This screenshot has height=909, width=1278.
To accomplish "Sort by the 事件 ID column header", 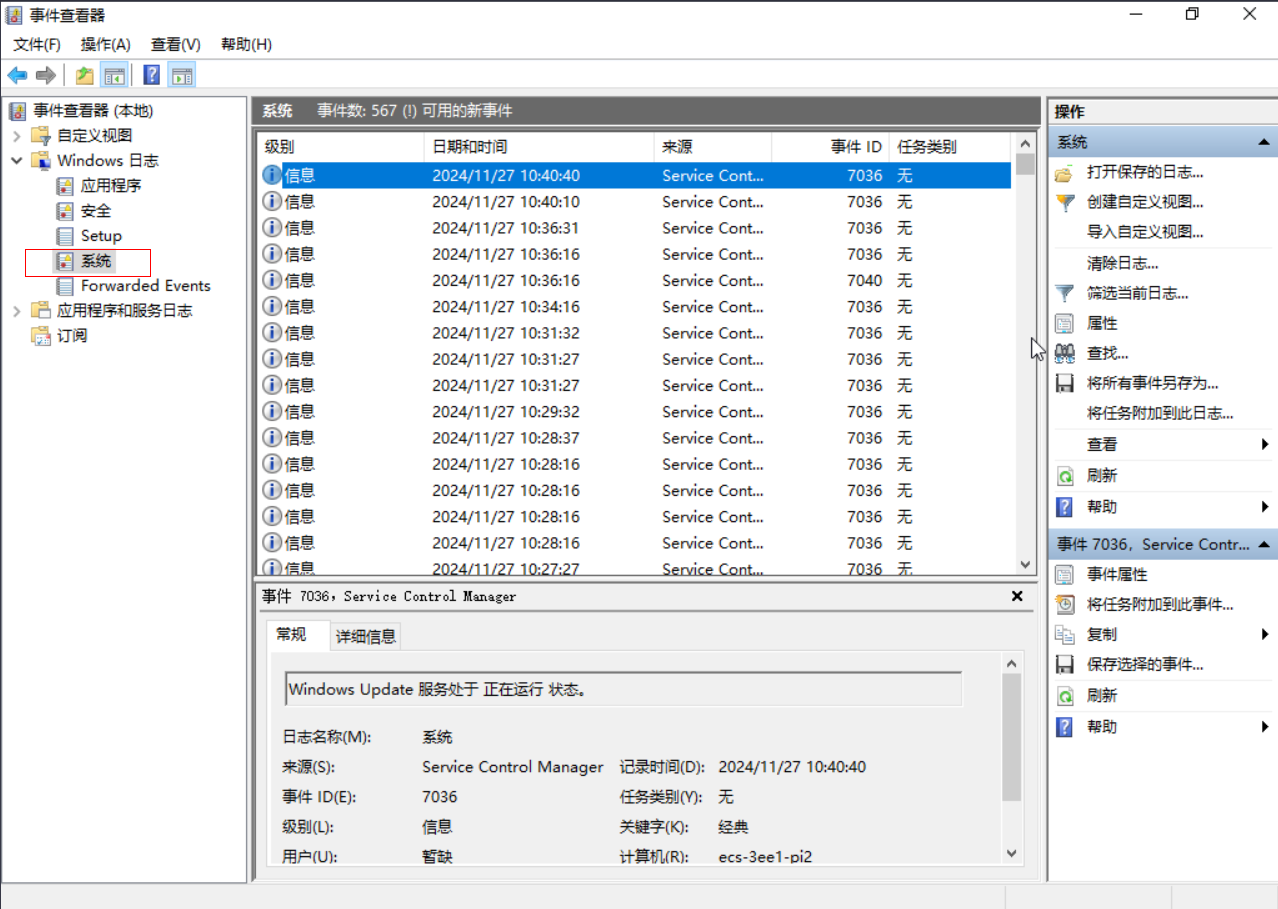I will click(830, 147).
